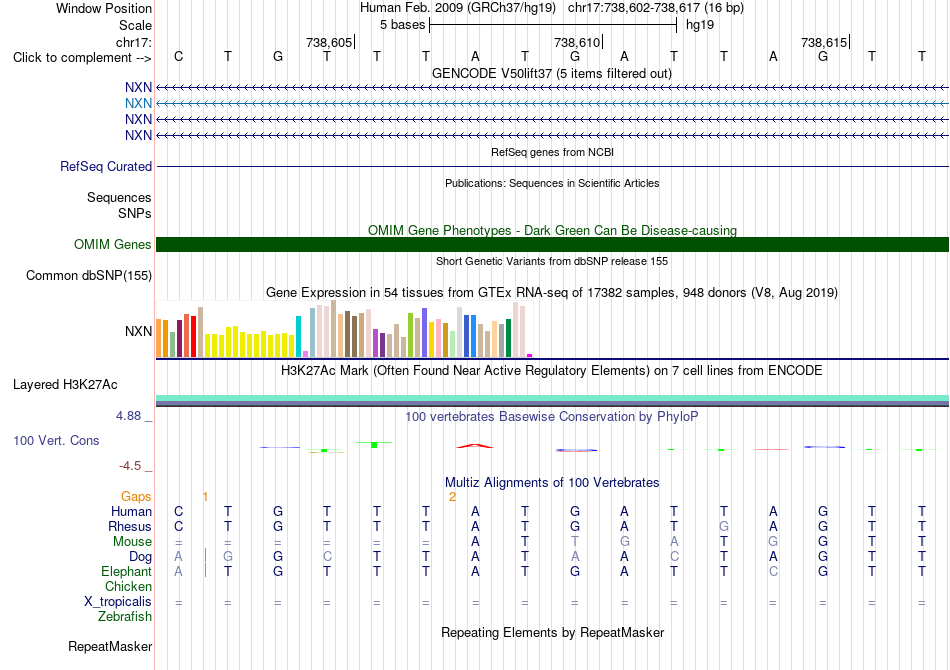Click the Rhesus alignment row label
This screenshot has height=670, width=950.
coord(130,527)
